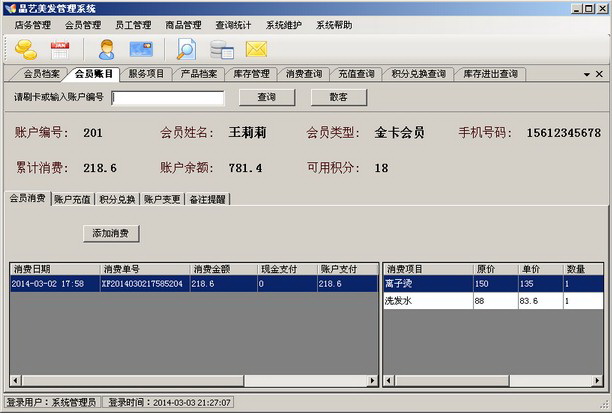This screenshot has width=612, height=414.
Task: Open the tab list dropdown arrow
Action: 587,74
